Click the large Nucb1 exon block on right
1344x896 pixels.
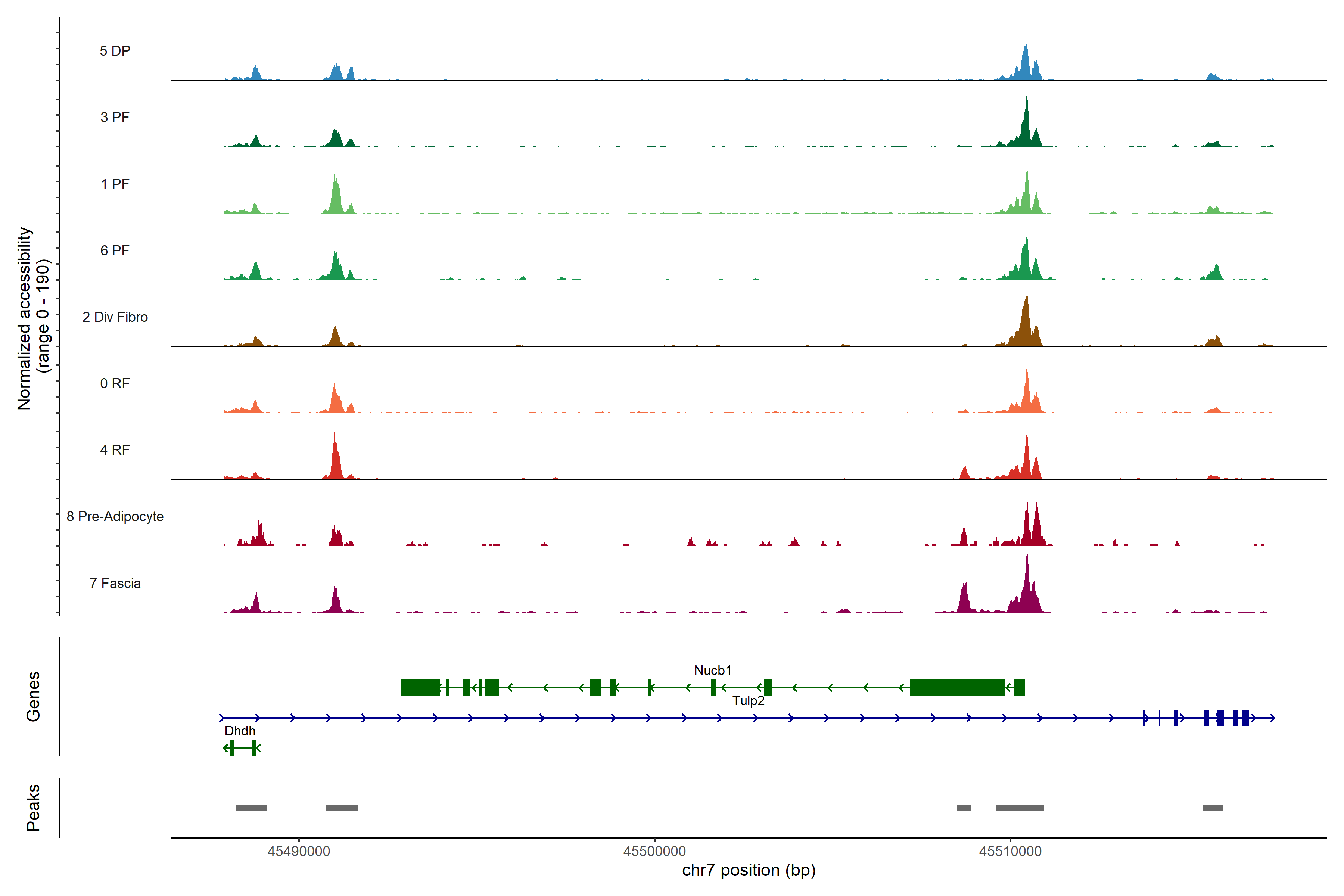(x=957, y=687)
